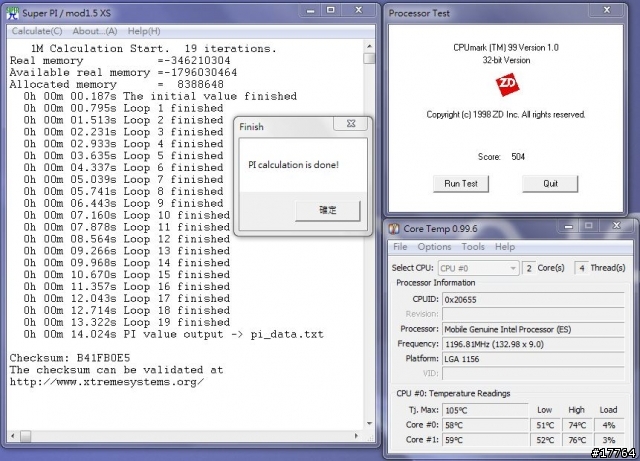Click the PI value output -> pi_data.txt line
The height and width of the screenshot is (461, 640).
pos(173,334)
